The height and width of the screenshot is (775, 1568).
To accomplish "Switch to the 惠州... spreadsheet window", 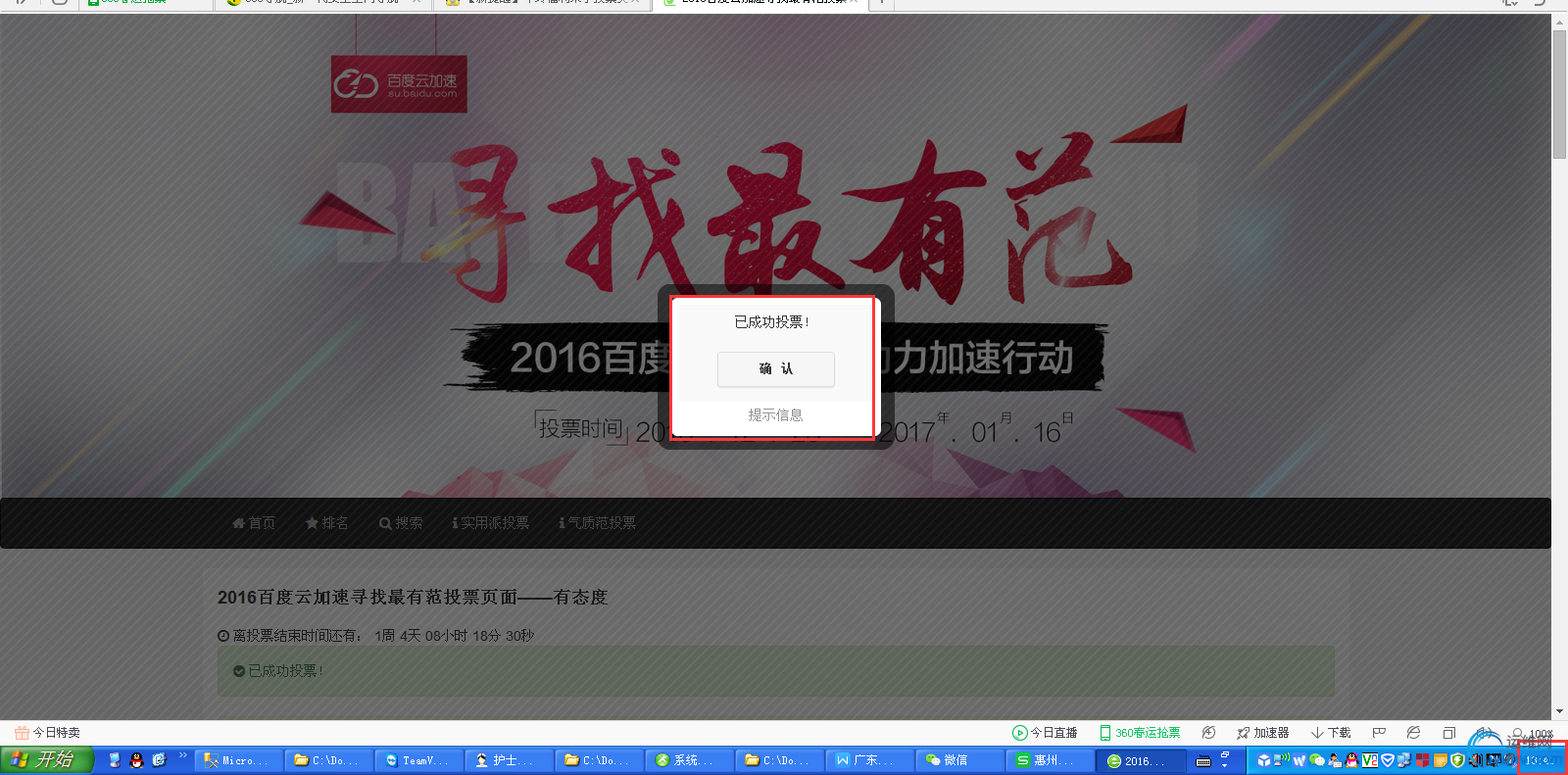I will point(1050,760).
